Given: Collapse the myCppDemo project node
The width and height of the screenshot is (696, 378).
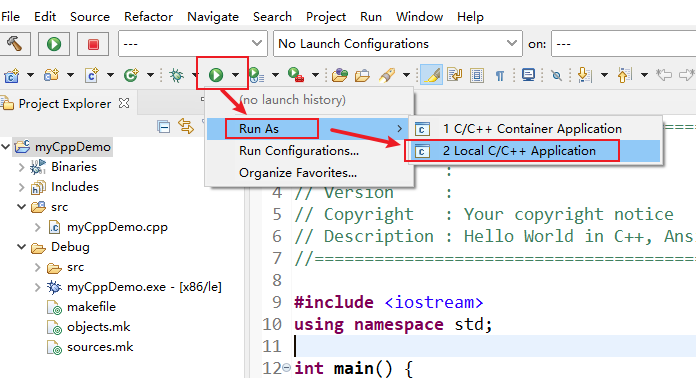Looking at the screenshot, I should pyautogui.click(x=6, y=146).
